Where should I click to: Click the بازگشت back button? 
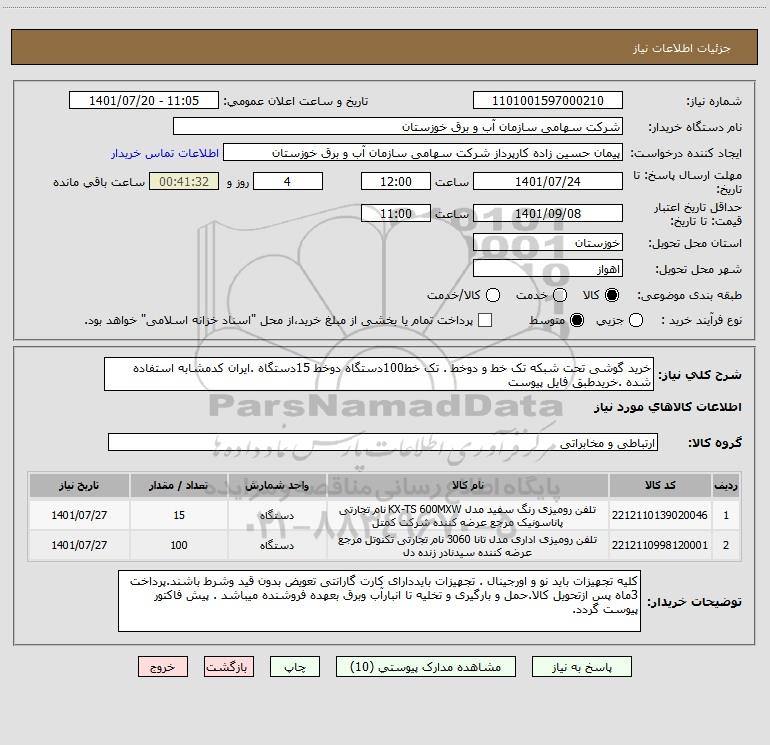229,667
